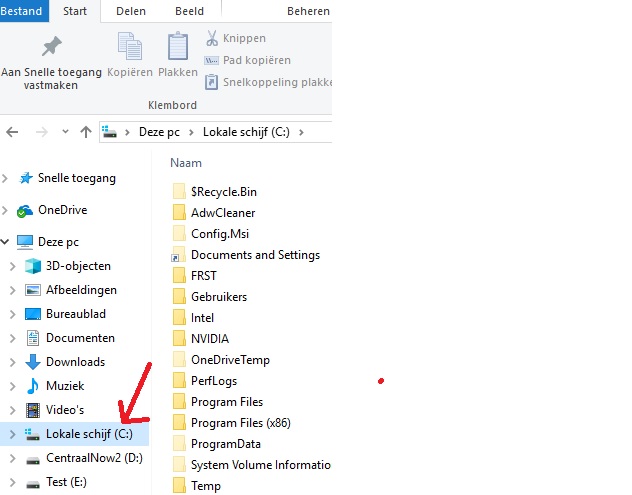Click the Test (E:) drive icon

33,484
